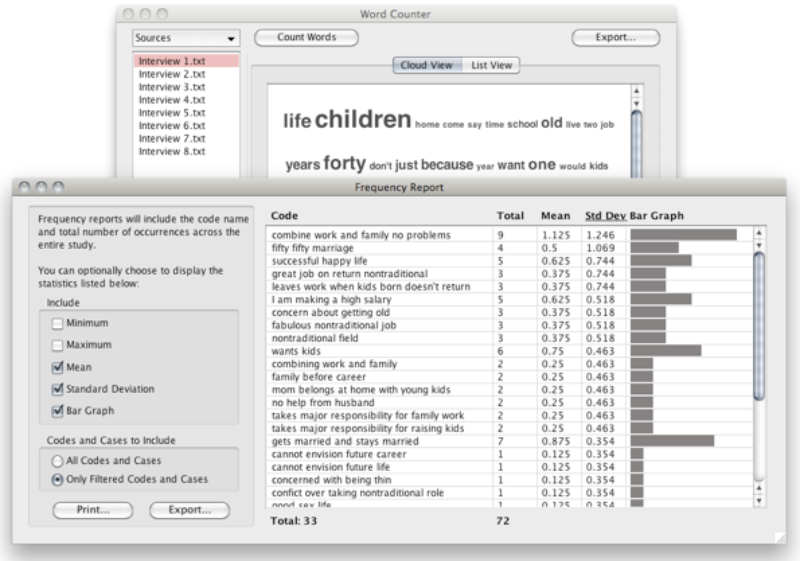The height and width of the screenshot is (561, 800).
Task: Click the Print button
Action: pos(93,510)
